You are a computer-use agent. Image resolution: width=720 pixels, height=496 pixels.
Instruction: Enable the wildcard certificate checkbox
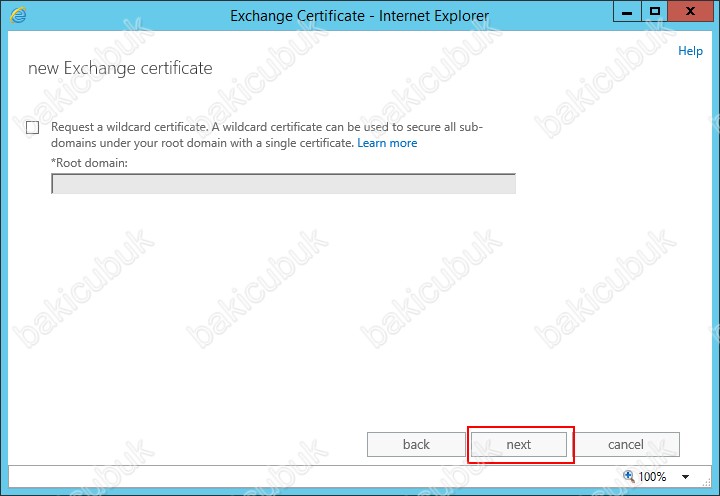tap(33, 127)
